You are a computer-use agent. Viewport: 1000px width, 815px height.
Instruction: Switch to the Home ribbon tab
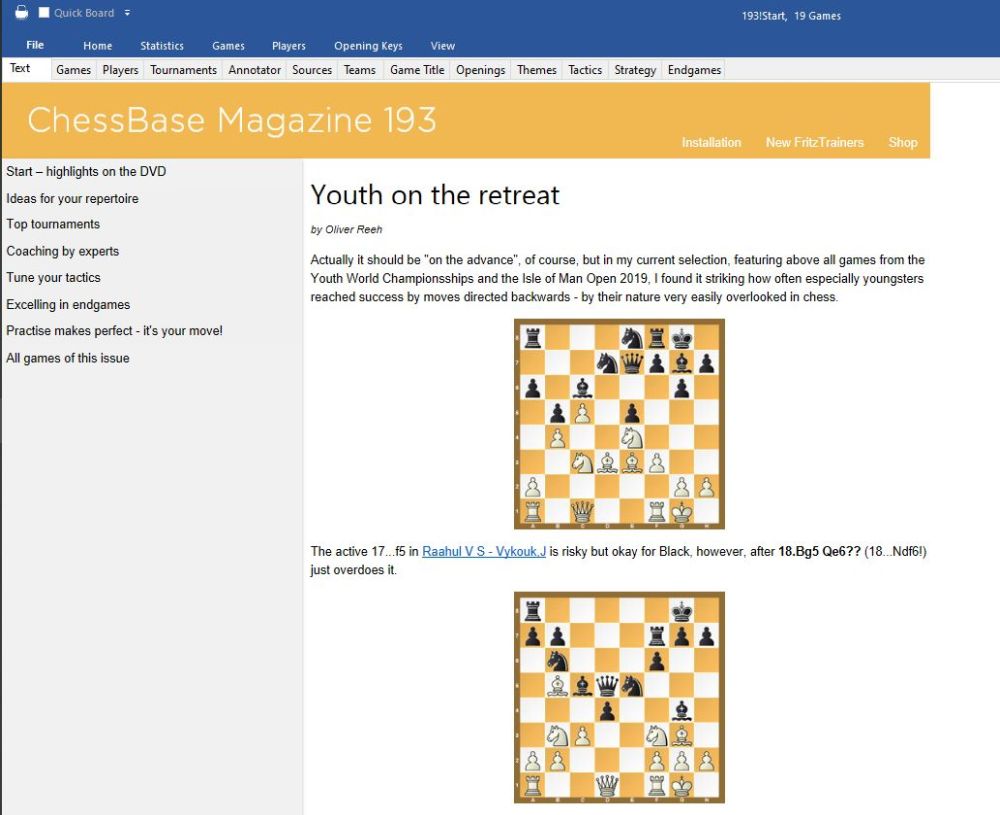coord(98,46)
